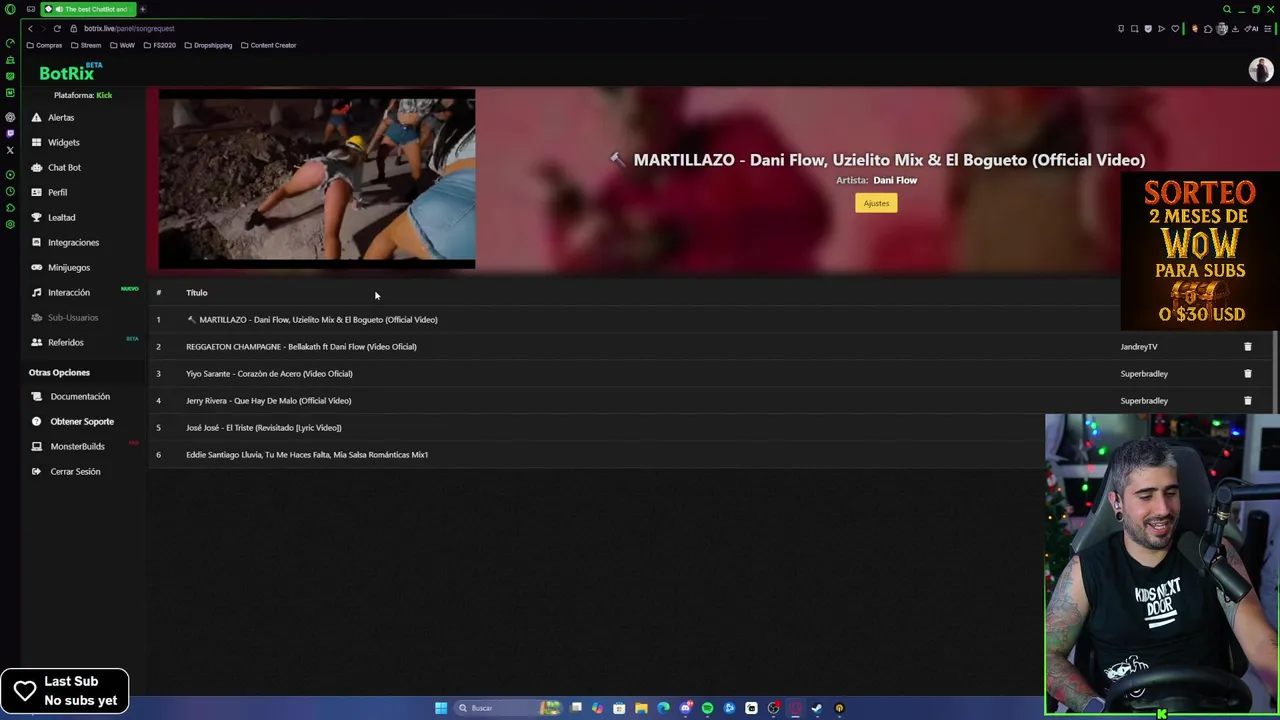Click the 'Dani Flow' artist name
Image resolution: width=1280 pixels, height=720 pixels.
(895, 180)
